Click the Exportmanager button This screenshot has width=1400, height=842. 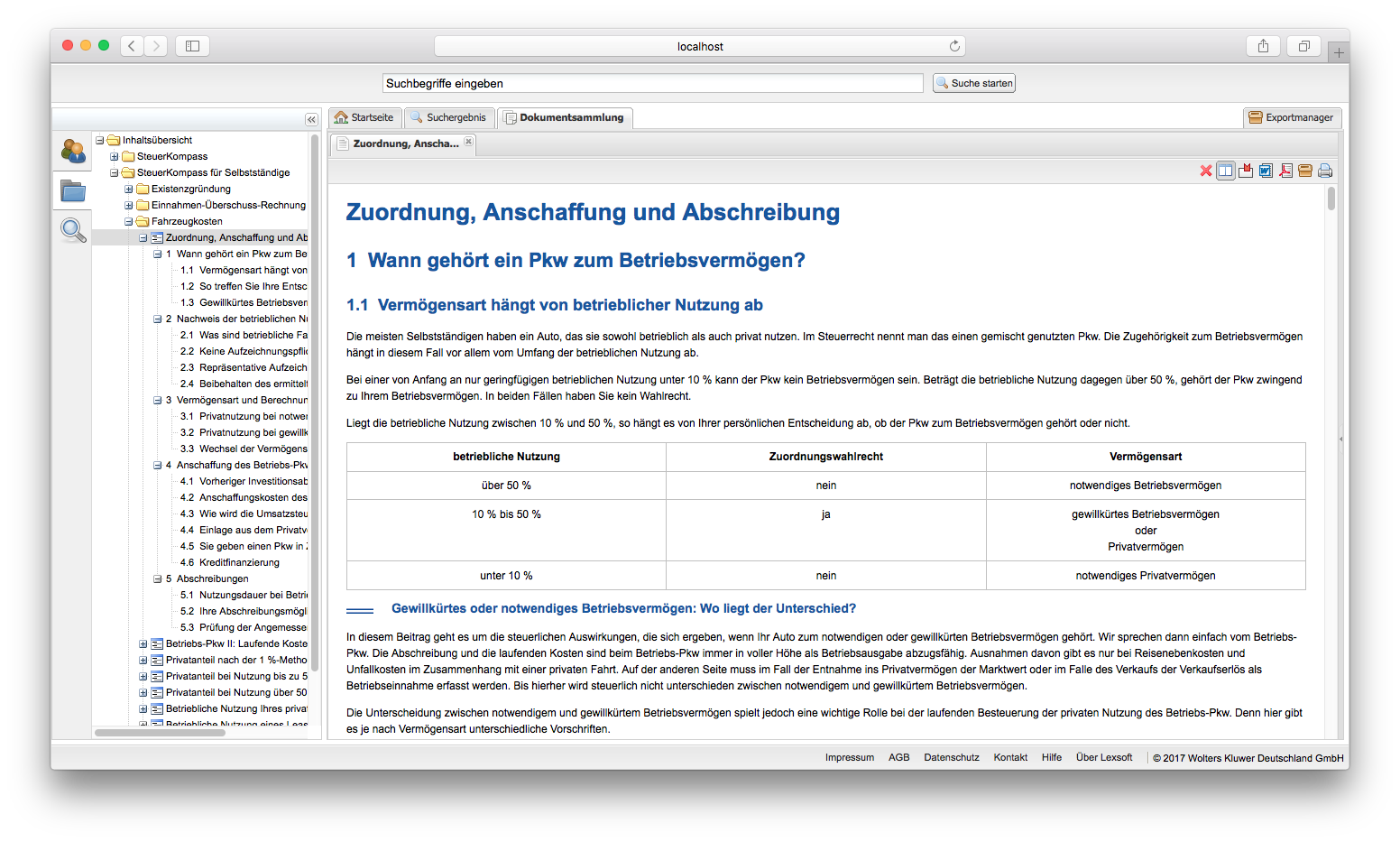point(1293,117)
